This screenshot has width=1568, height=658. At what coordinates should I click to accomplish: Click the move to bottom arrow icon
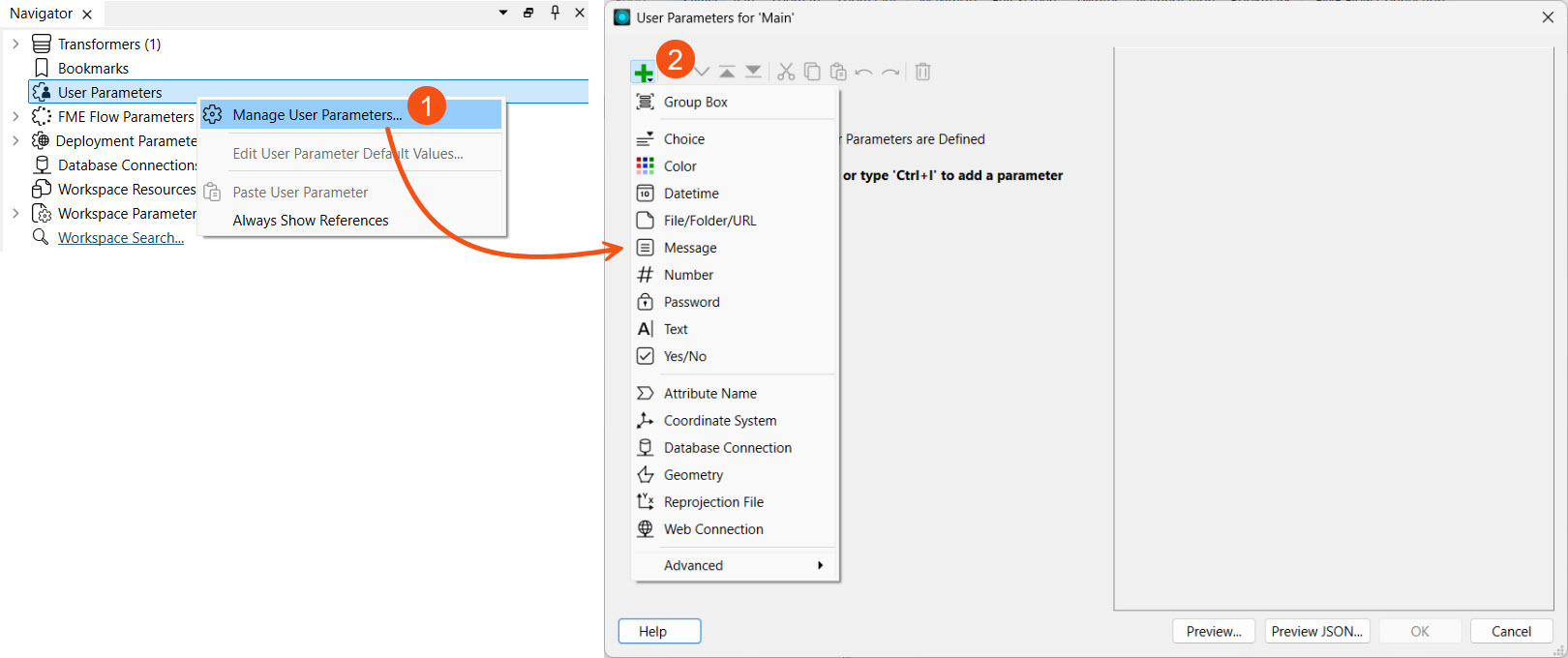pyautogui.click(x=753, y=72)
